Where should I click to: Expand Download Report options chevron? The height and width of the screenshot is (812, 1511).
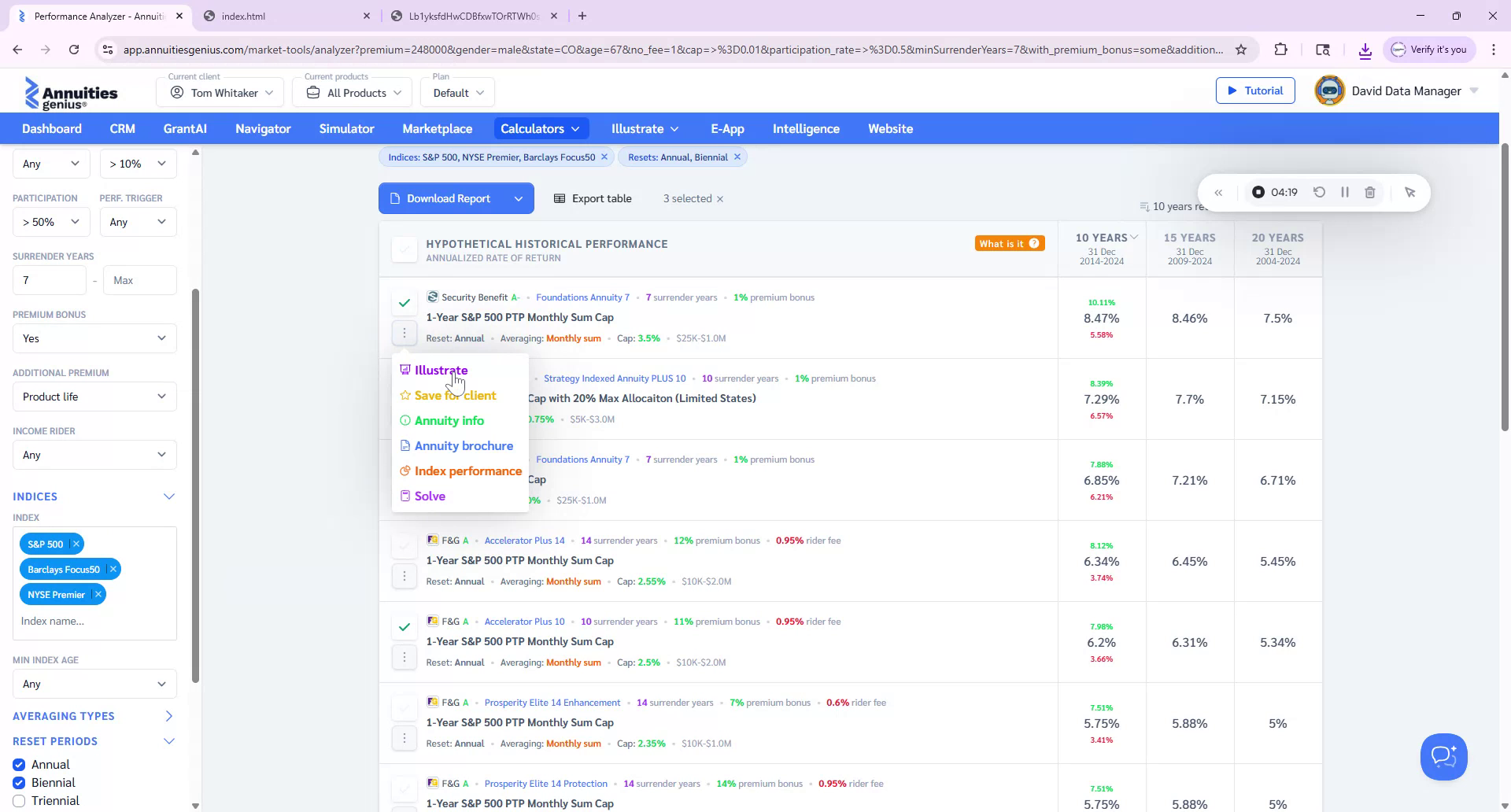coord(519,197)
